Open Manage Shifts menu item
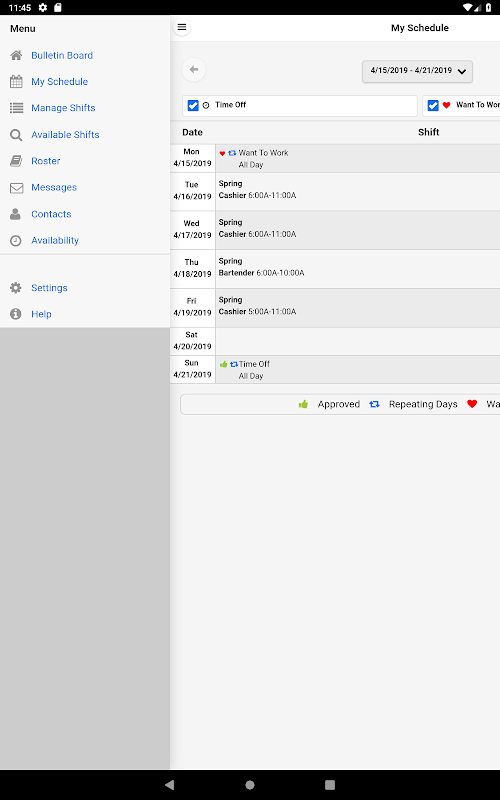Screen dimensions: 500x800 click(63, 108)
